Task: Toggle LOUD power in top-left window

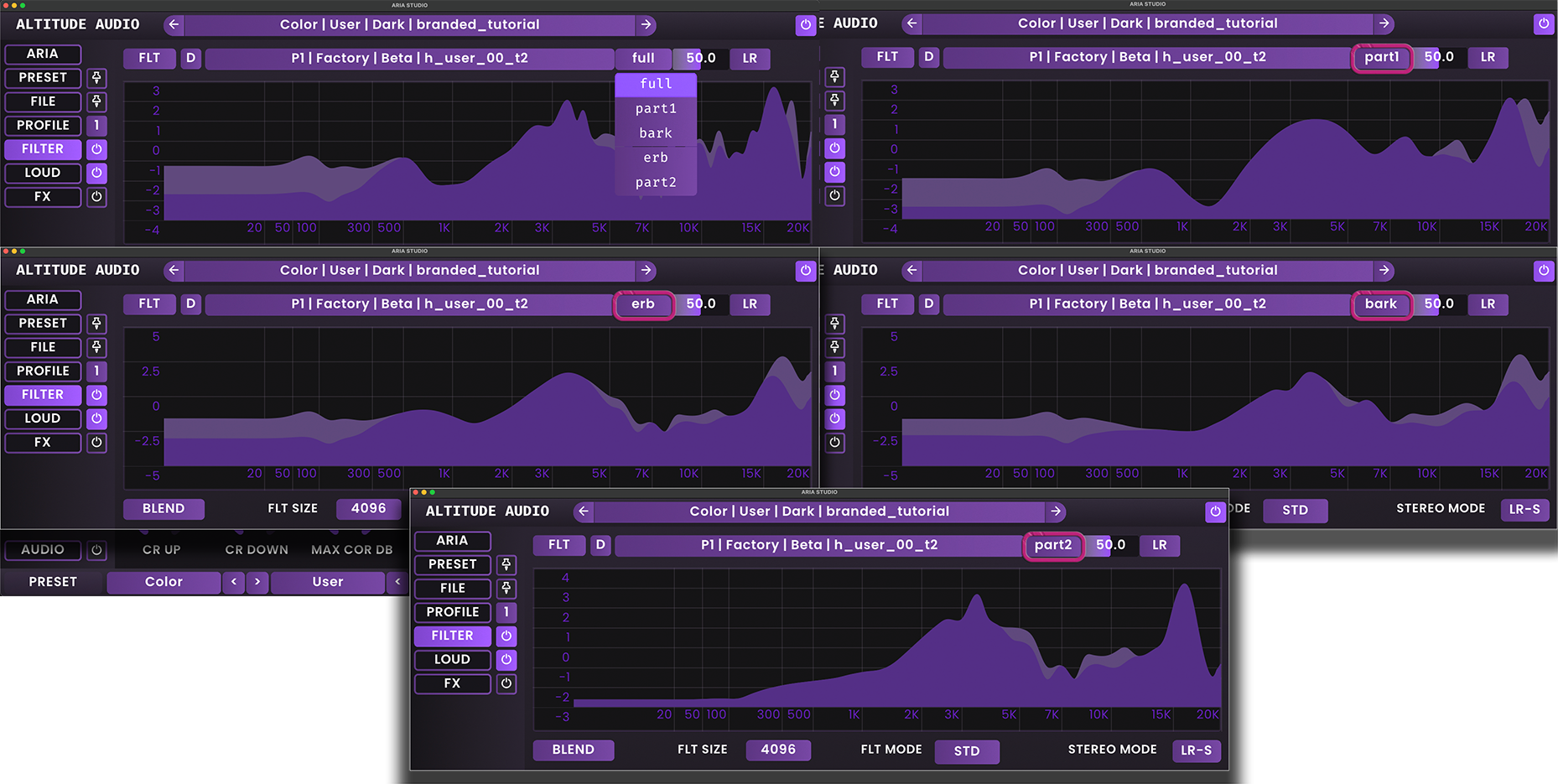Action: 96,173
